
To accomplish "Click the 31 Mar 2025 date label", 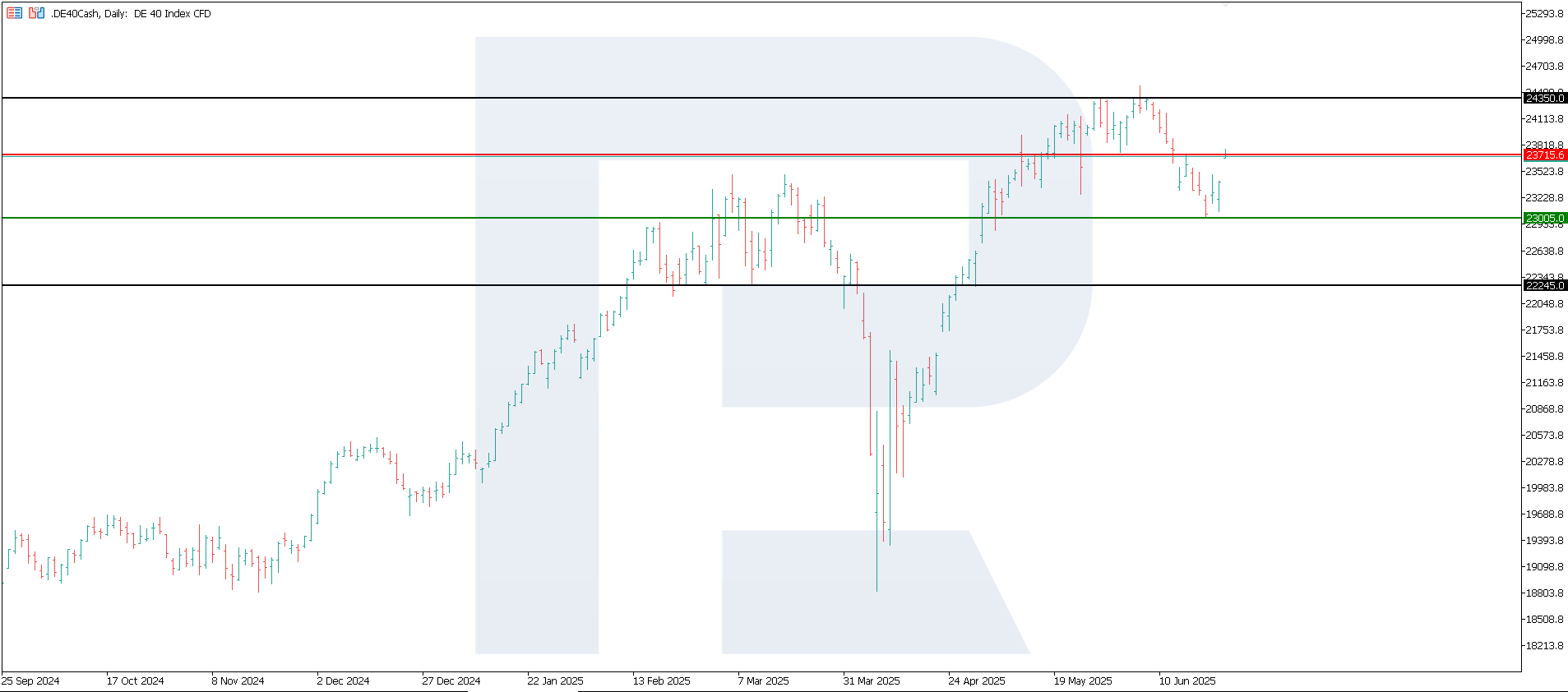I will (872, 680).
